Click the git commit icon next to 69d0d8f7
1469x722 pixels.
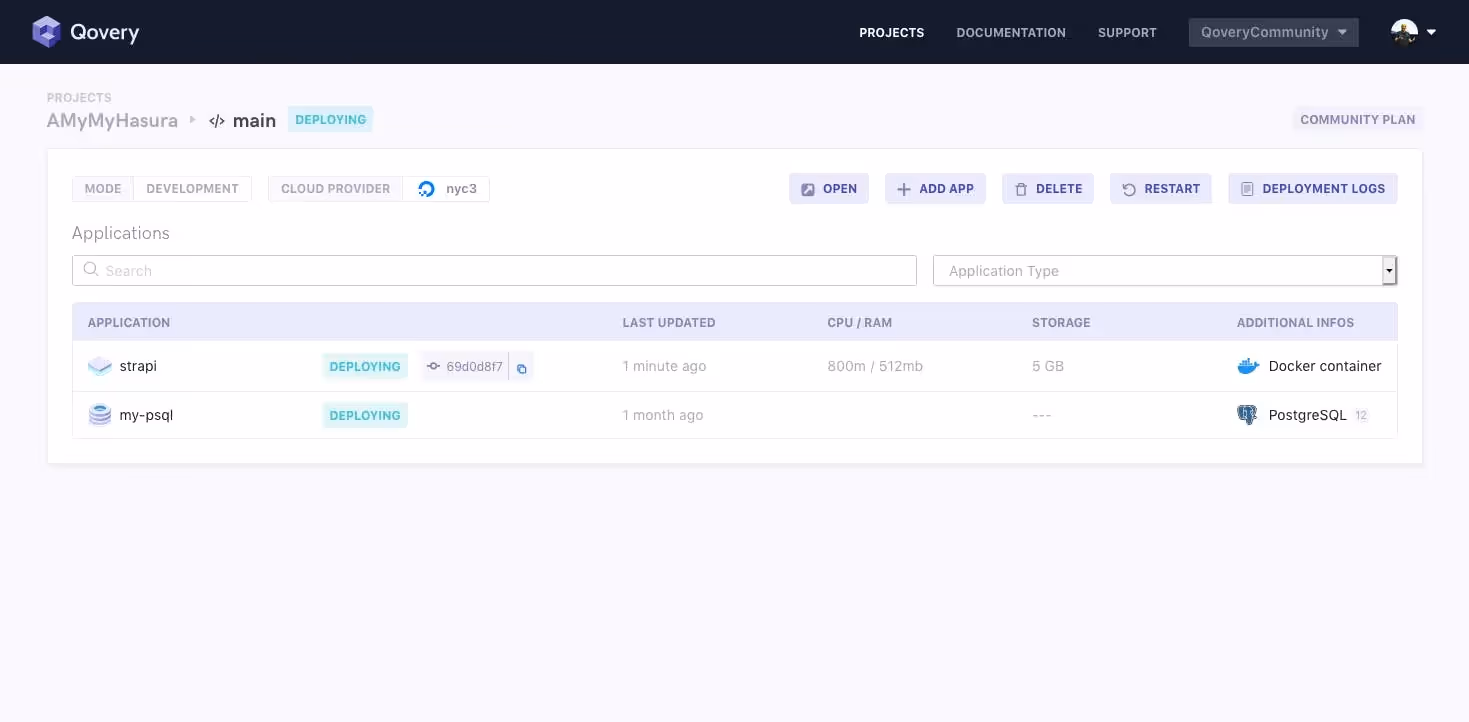(434, 367)
